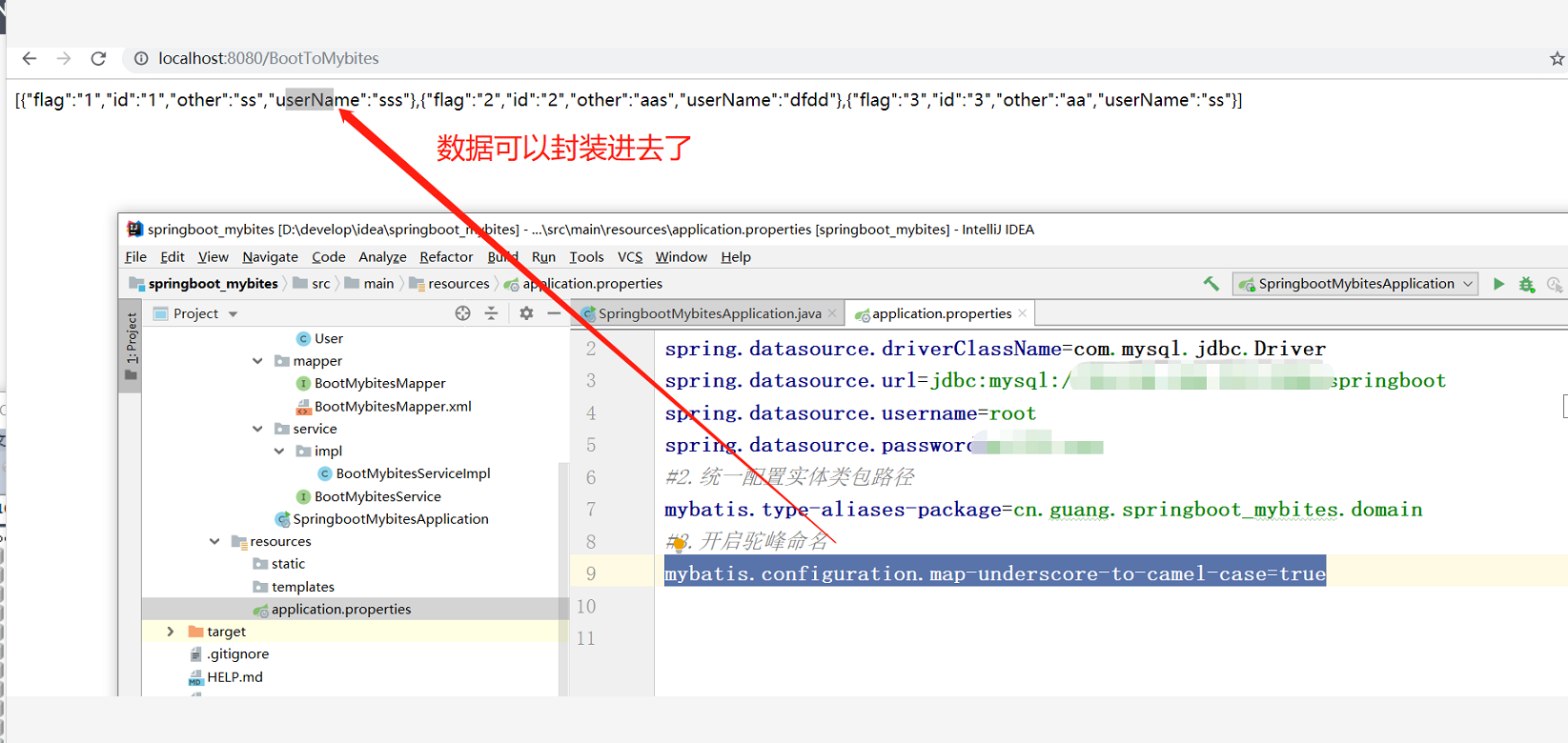Go back in the browser
This screenshot has width=1568, height=743.
30,58
